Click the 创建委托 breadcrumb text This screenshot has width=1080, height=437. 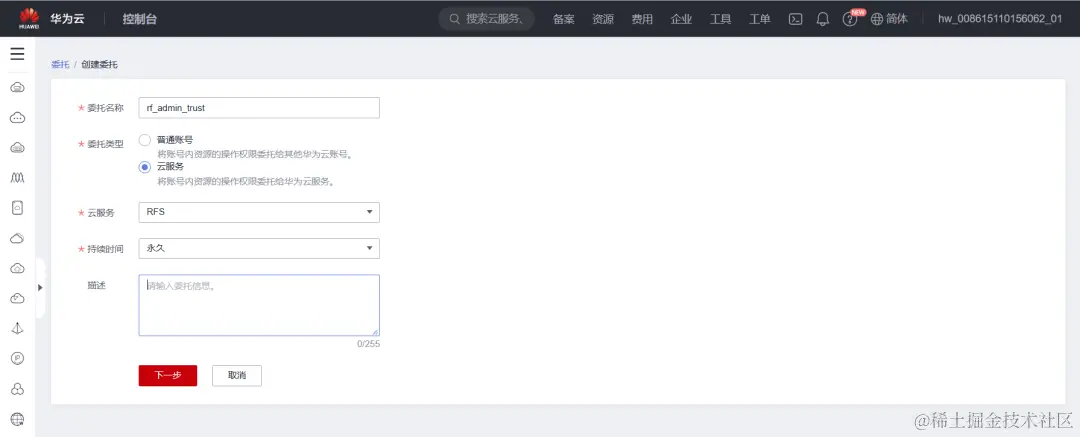tap(99, 65)
